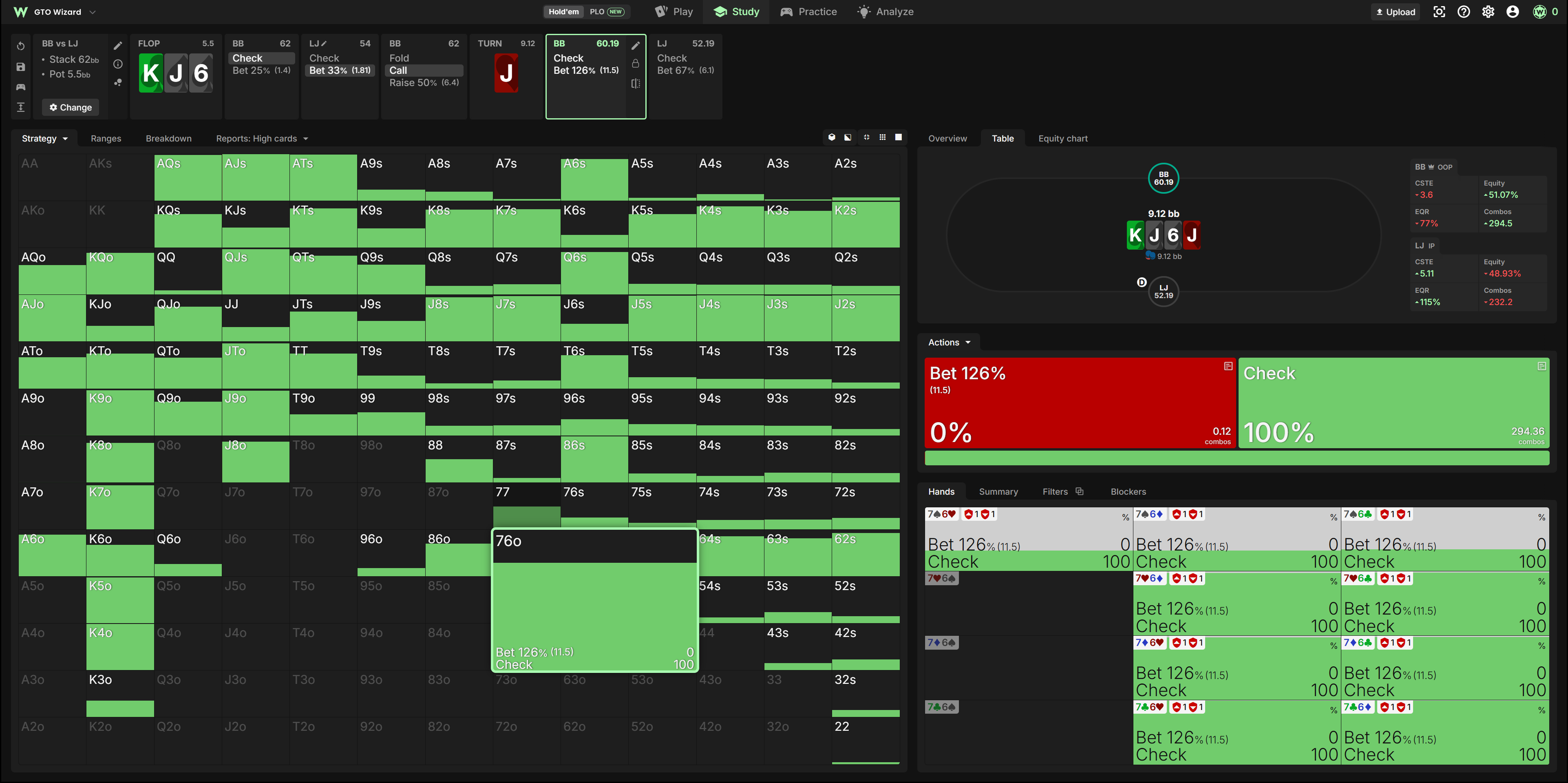Open the screenshot capture icon in header
This screenshot has height=783, width=1568.
point(1439,11)
